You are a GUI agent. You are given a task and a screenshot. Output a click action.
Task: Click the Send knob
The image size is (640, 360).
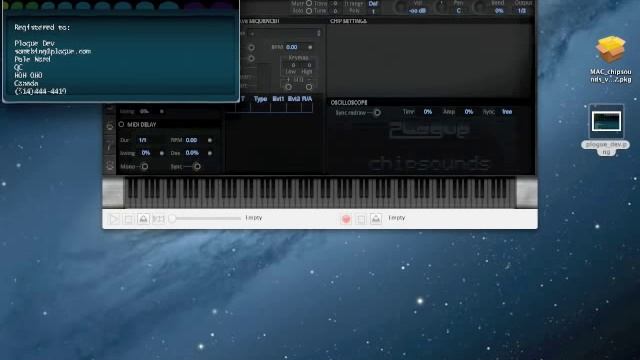click(480, 7)
